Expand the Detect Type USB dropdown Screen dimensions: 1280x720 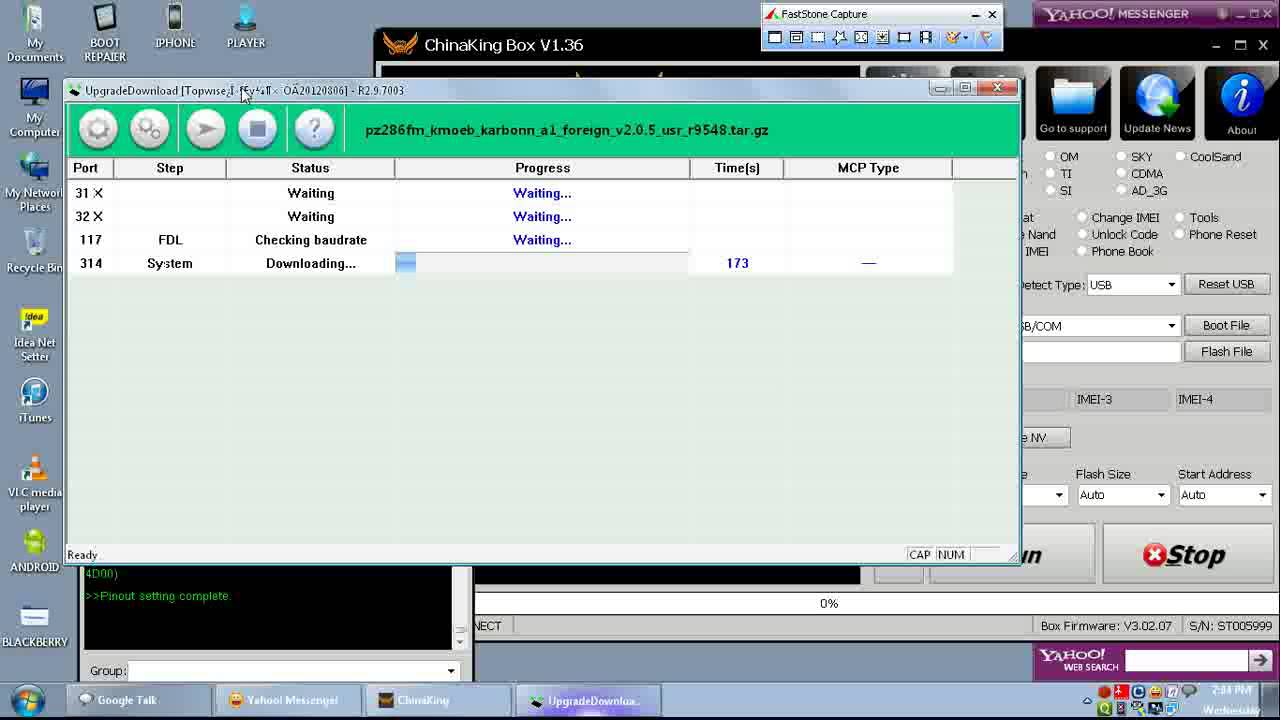coord(1171,285)
